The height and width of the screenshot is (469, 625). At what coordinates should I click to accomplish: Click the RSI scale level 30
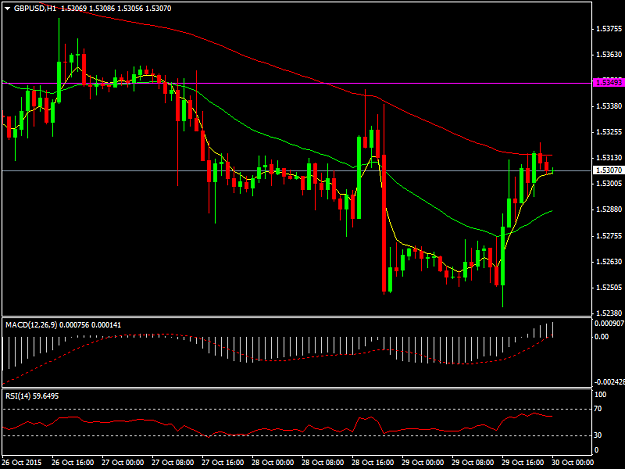point(598,435)
